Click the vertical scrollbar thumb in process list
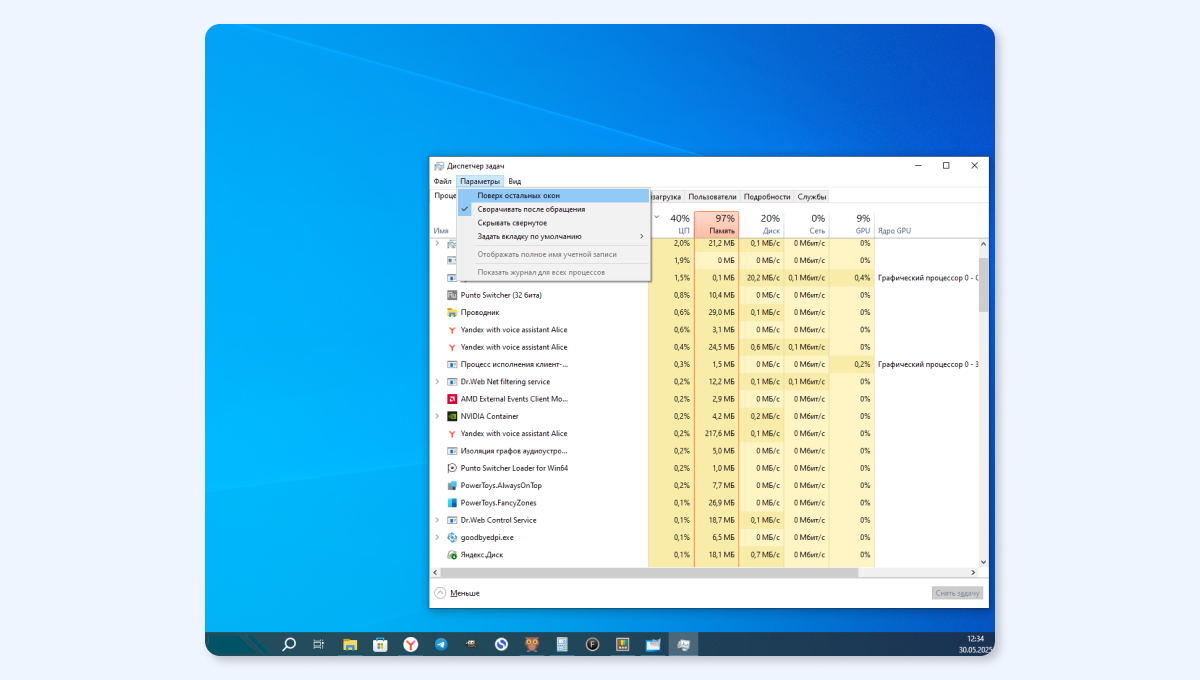1200x680 pixels. pos(983,284)
